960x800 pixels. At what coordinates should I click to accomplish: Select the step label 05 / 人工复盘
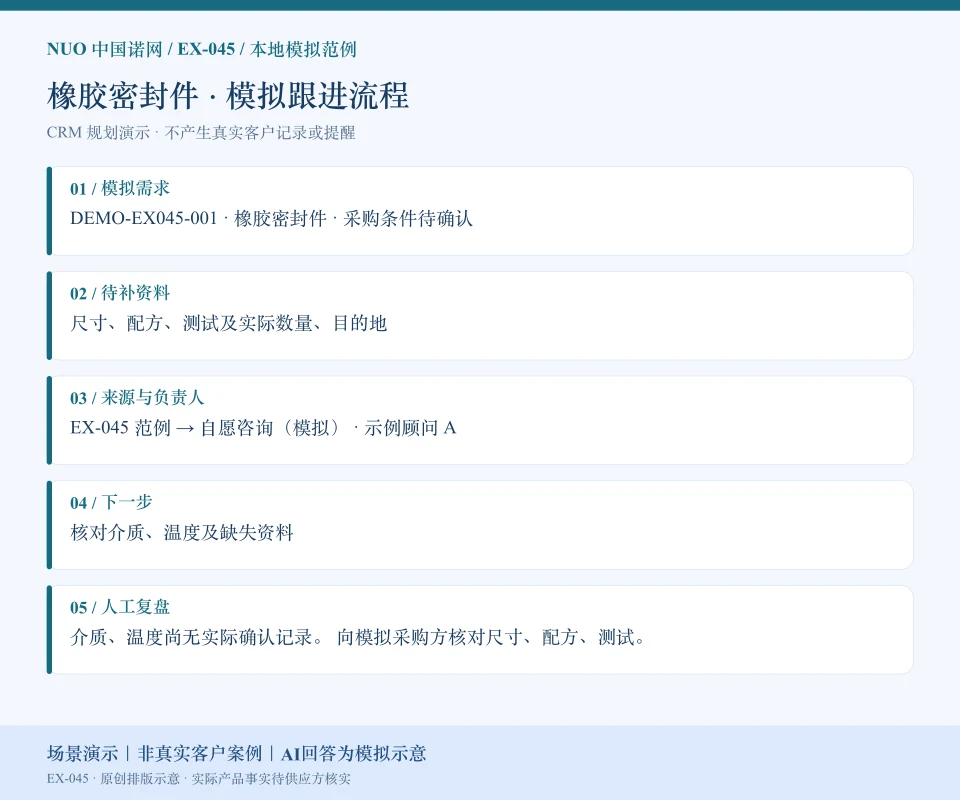pyautogui.click(x=119, y=607)
